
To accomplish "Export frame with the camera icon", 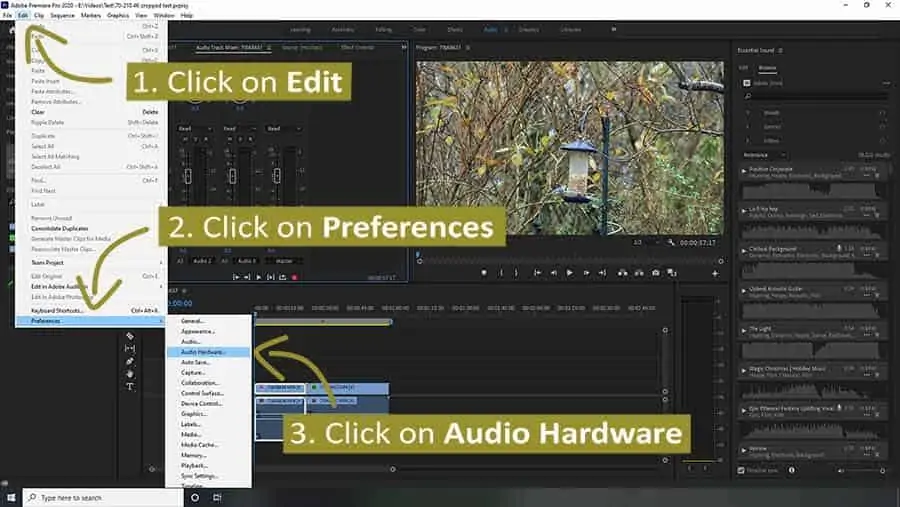I will tap(655, 273).
